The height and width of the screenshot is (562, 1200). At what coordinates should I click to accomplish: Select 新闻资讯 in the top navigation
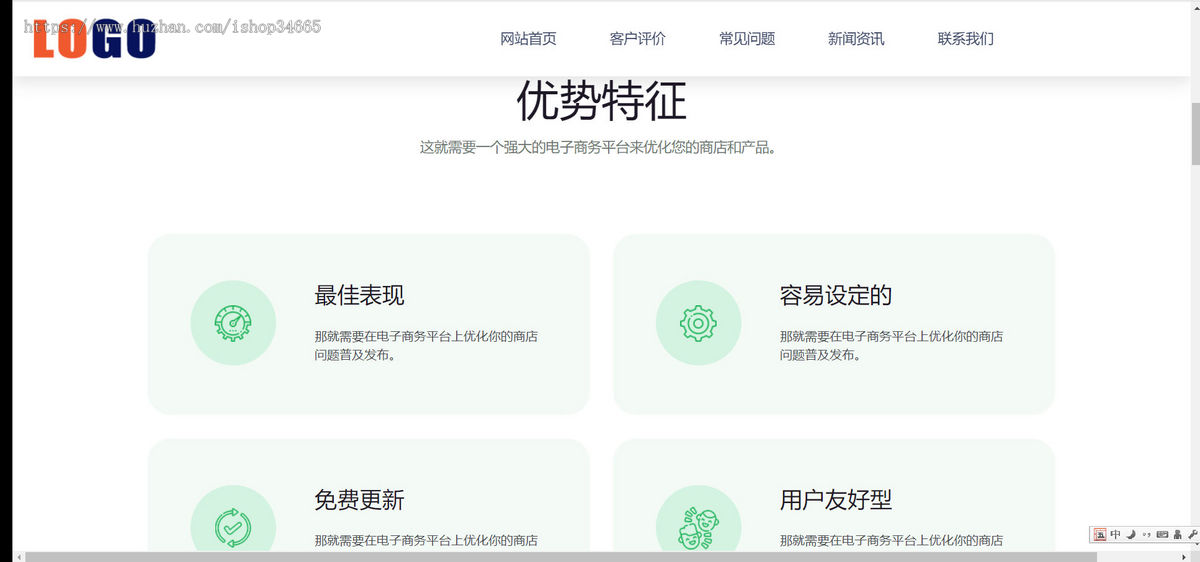(x=856, y=39)
